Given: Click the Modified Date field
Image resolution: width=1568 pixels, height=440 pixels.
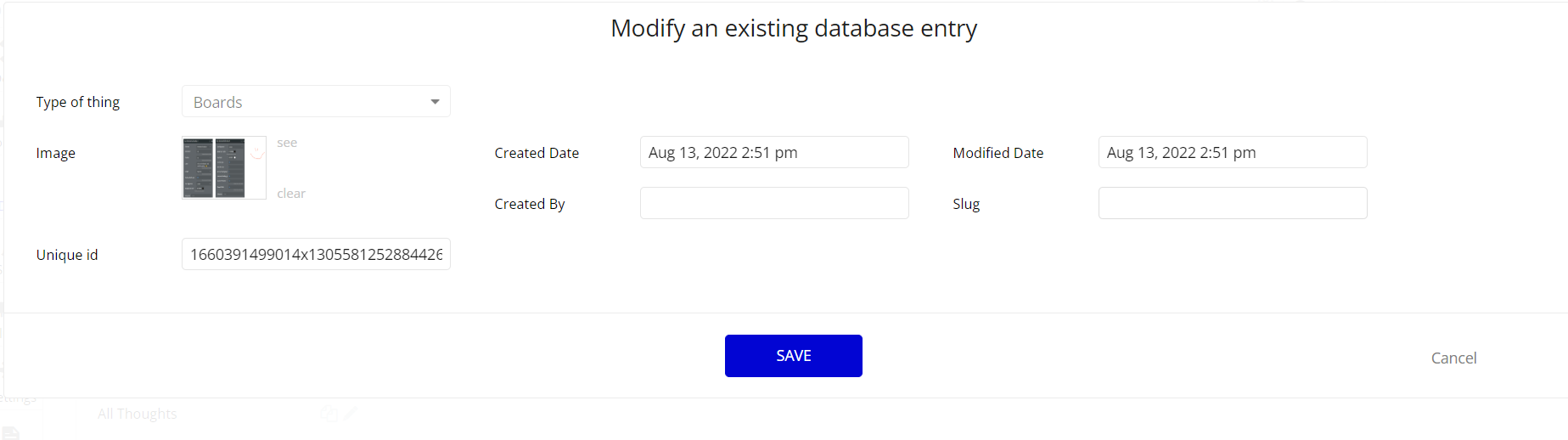Looking at the screenshot, I should pos(1233,152).
